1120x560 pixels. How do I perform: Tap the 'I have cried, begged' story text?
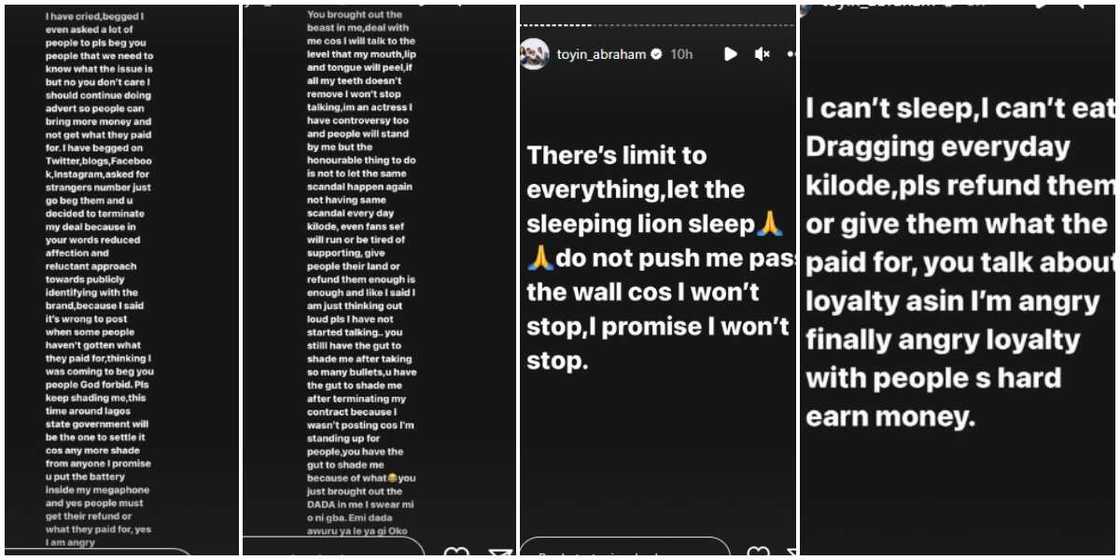tap(99, 275)
